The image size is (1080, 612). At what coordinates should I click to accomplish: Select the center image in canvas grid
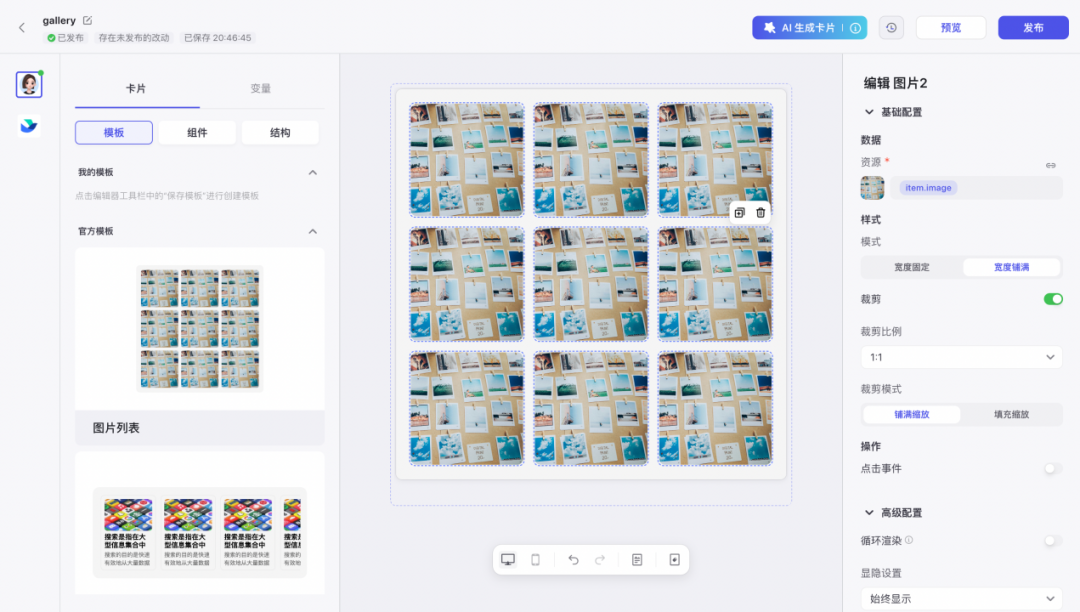pyautogui.click(x=590, y=284)
